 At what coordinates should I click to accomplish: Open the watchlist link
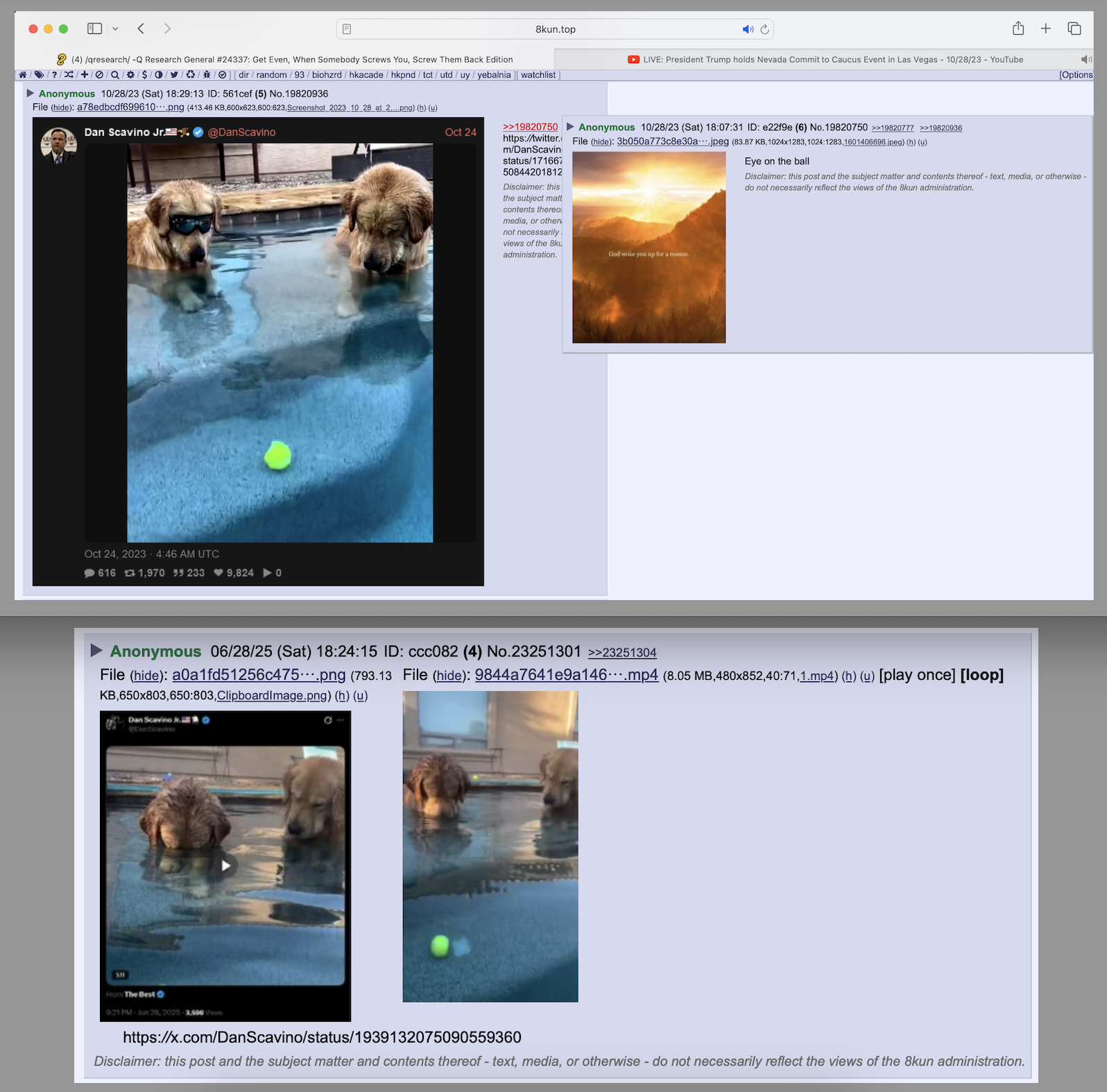[x=538, y=75]
